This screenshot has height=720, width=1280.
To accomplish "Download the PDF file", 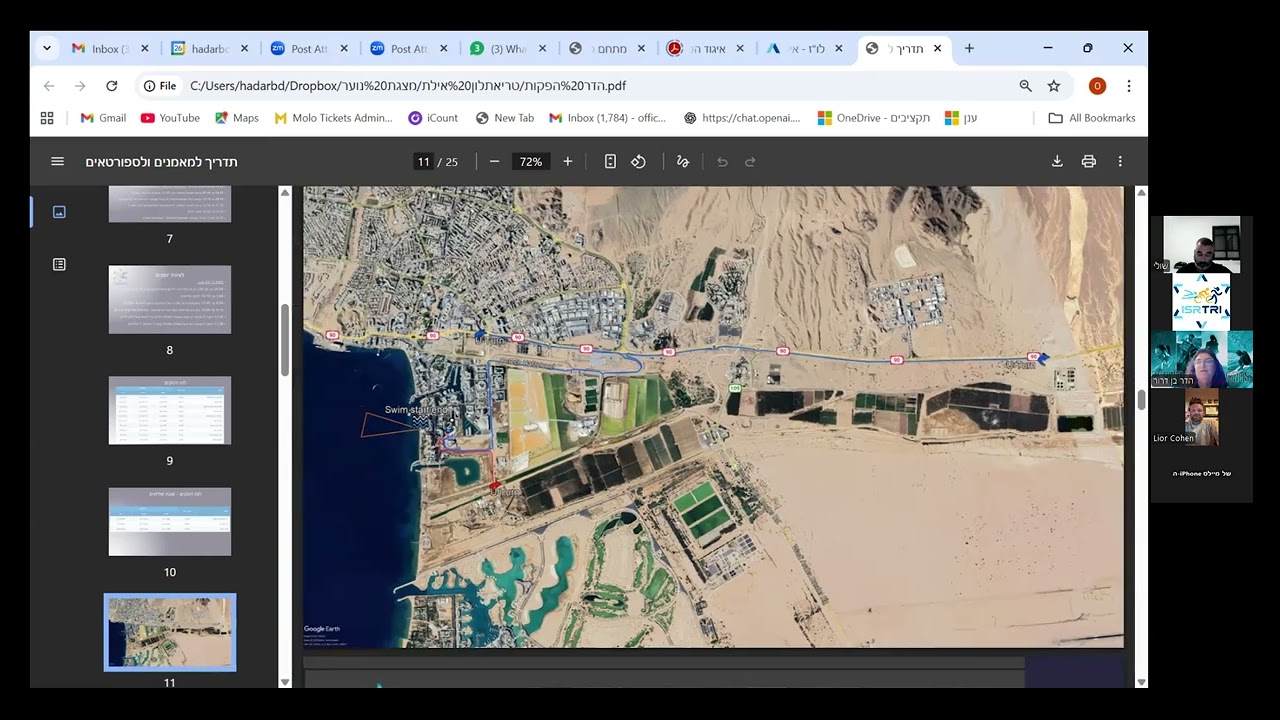I will (x=1057, y=162).
